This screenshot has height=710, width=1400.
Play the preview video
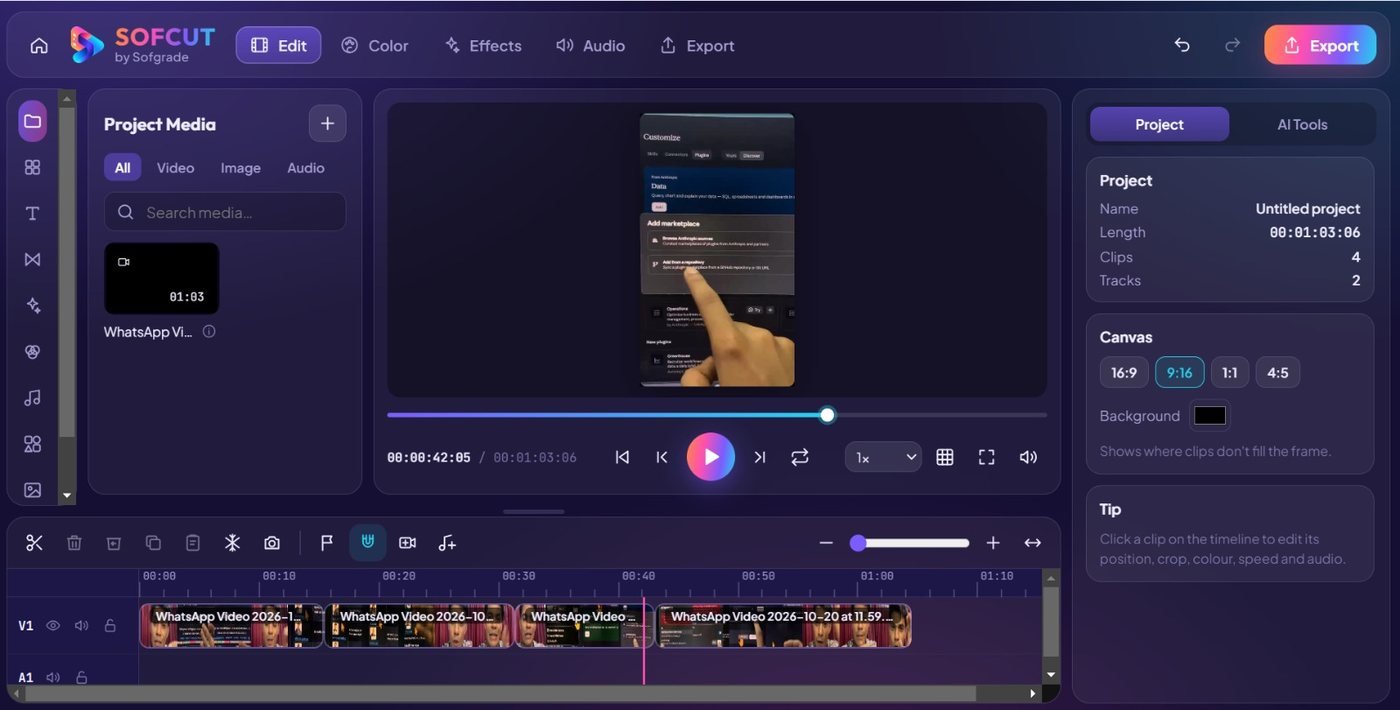coord(710,457)
